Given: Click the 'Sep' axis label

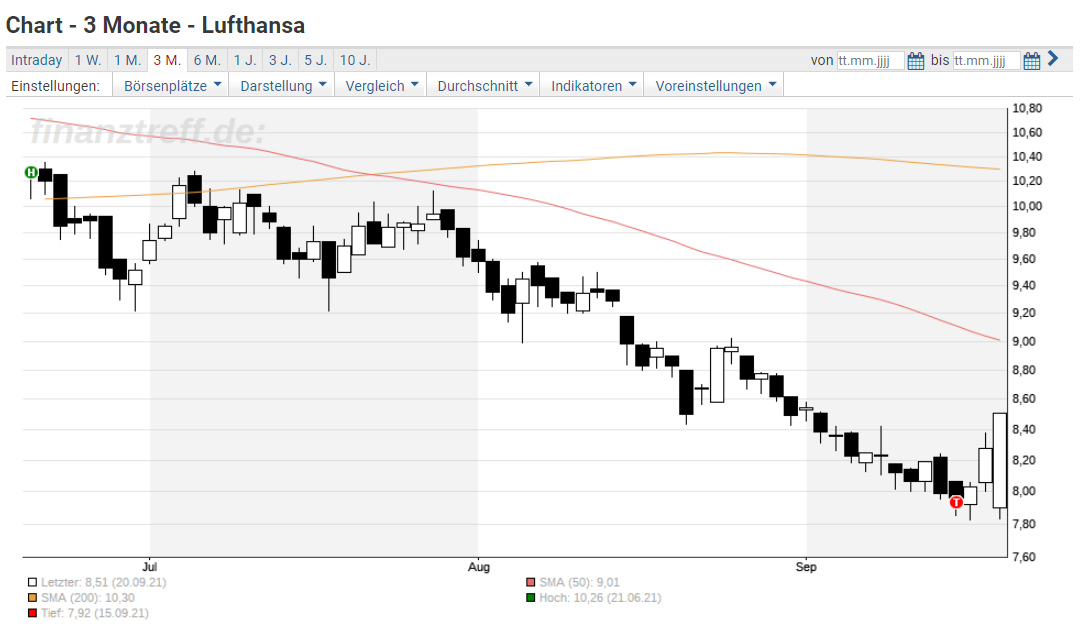Looking at the screenshot, I should click(806, 567).
